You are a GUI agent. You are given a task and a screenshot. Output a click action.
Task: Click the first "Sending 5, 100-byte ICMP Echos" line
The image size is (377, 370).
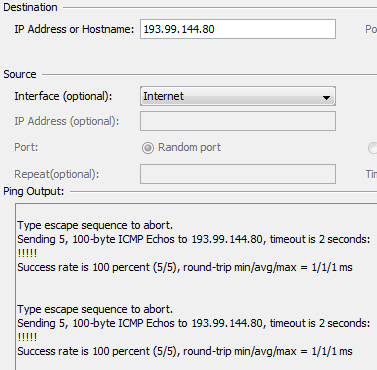pyautogui.click(x=194, y=239)
